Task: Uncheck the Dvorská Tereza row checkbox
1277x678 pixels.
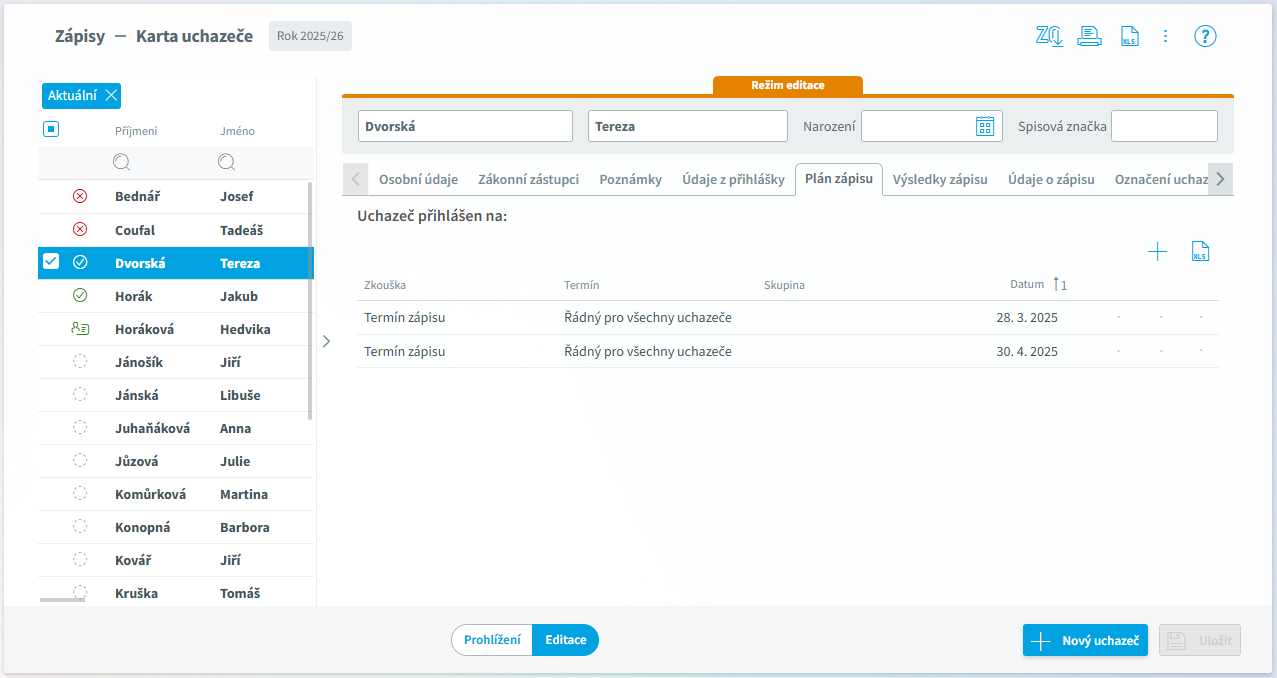Action: (x=51, y=262)
